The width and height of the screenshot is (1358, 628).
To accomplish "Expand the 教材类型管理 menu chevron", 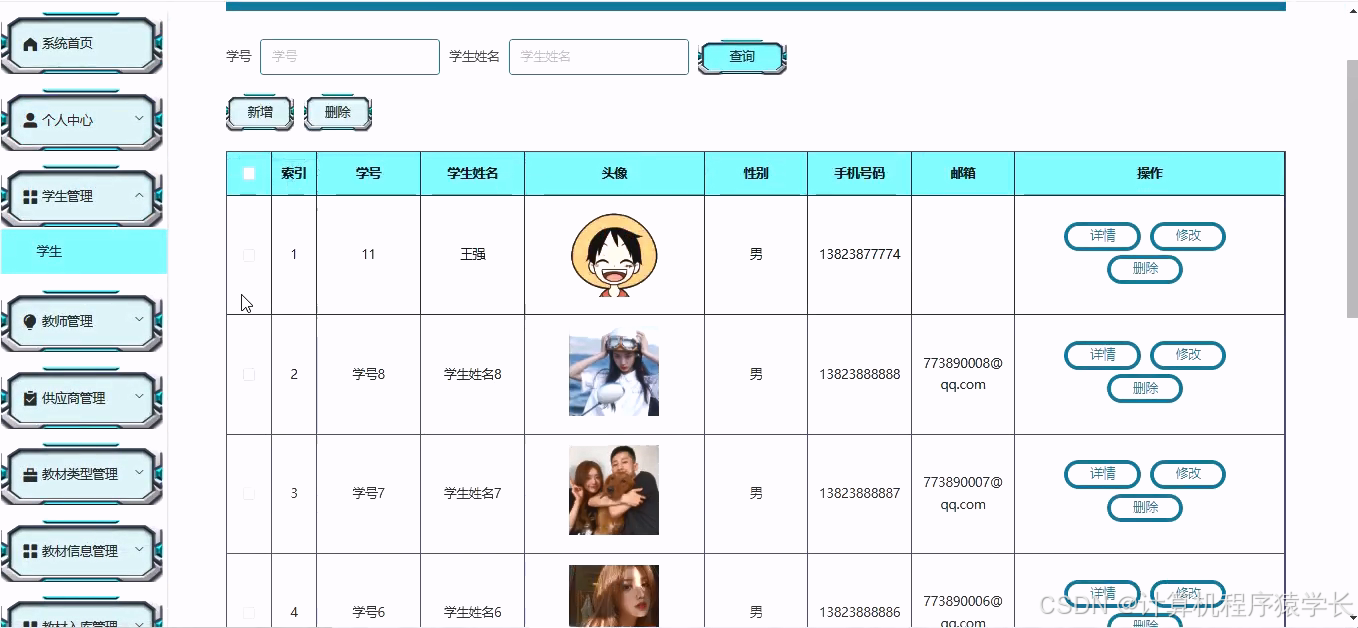I will pyautogui.click(x=139, y=473).
